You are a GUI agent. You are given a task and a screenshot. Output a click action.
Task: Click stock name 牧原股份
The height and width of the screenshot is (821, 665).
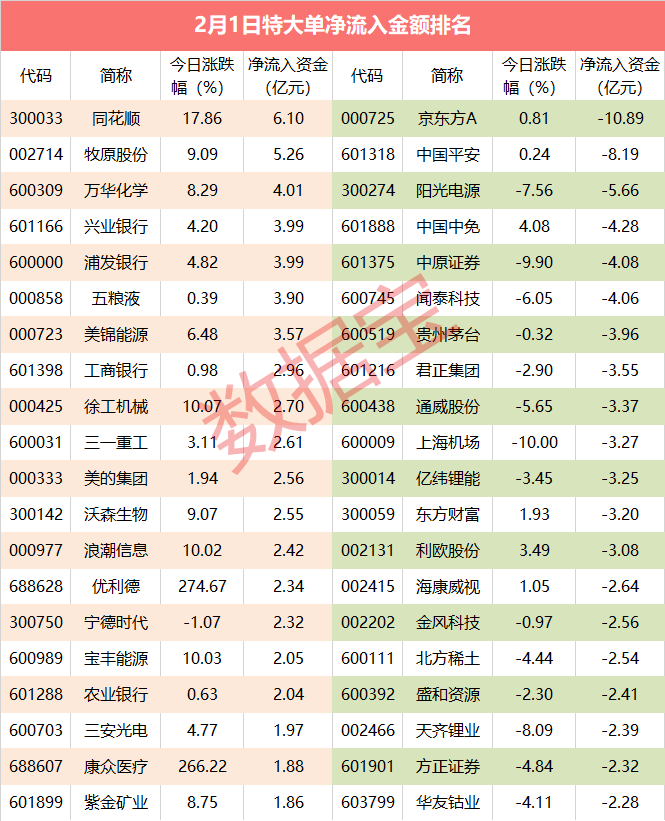click(116, 154)
